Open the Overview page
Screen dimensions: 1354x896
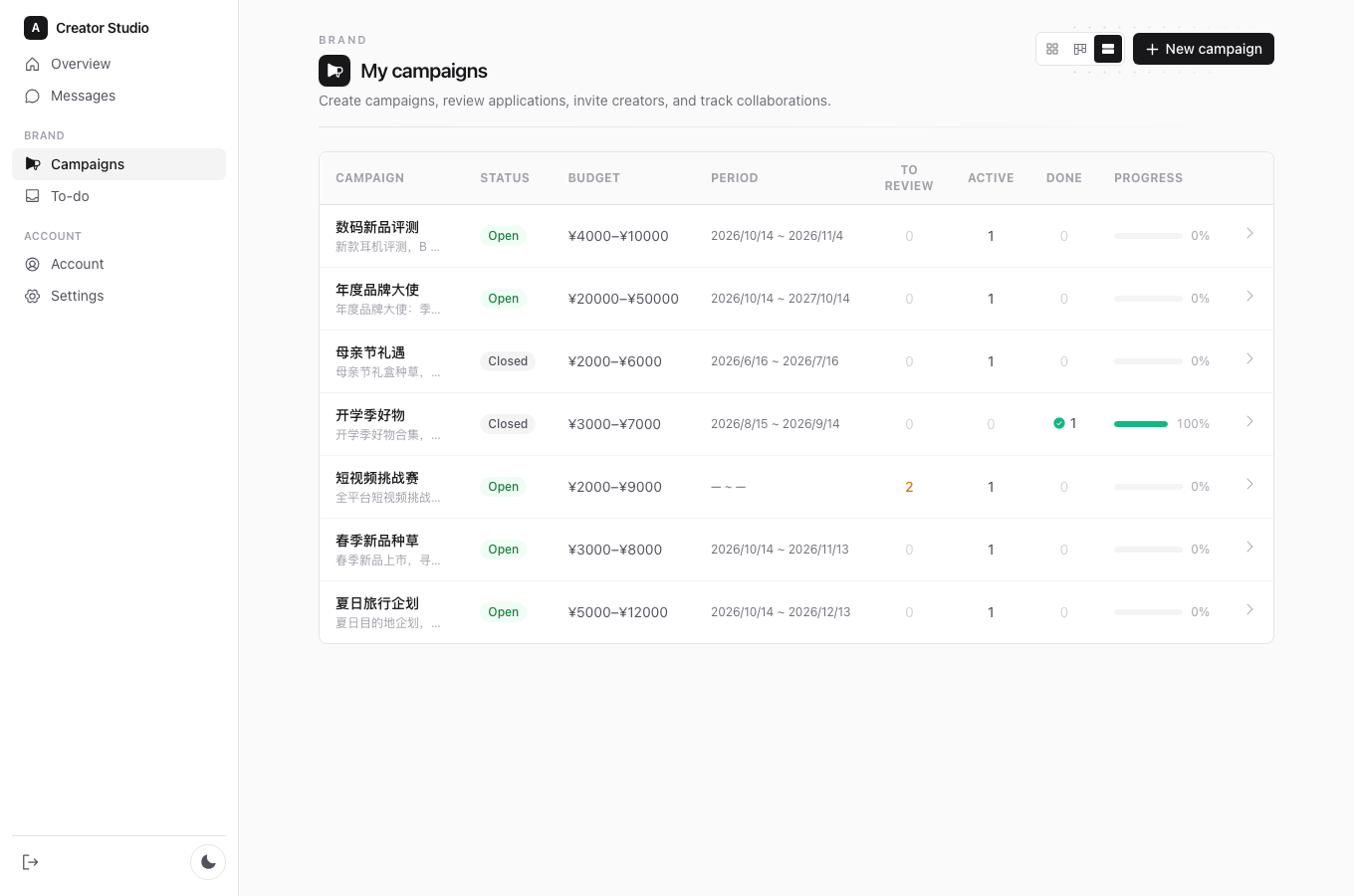[118, 64]
